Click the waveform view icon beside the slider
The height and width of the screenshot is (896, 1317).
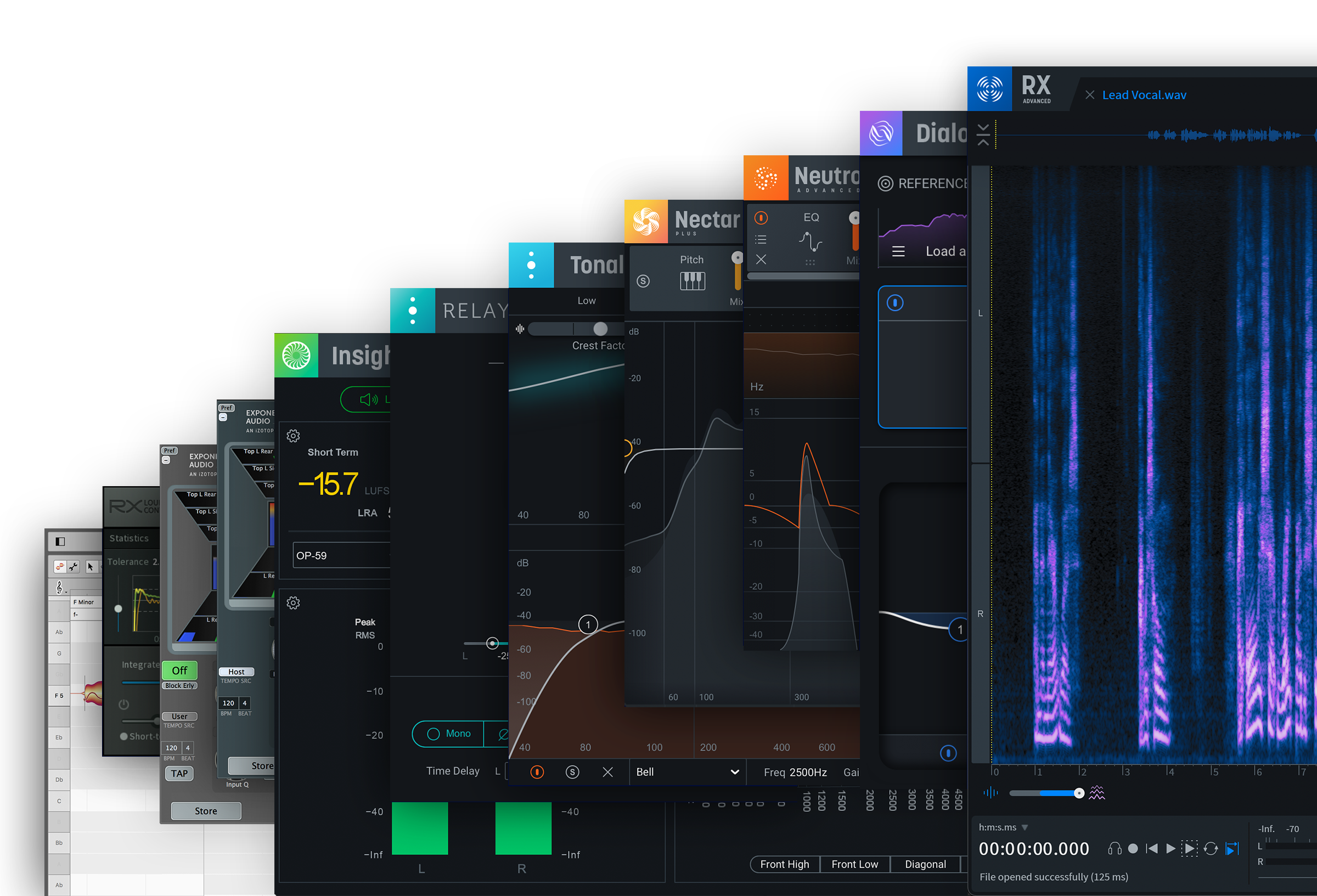pyautogui.click(x=990, y=793)
